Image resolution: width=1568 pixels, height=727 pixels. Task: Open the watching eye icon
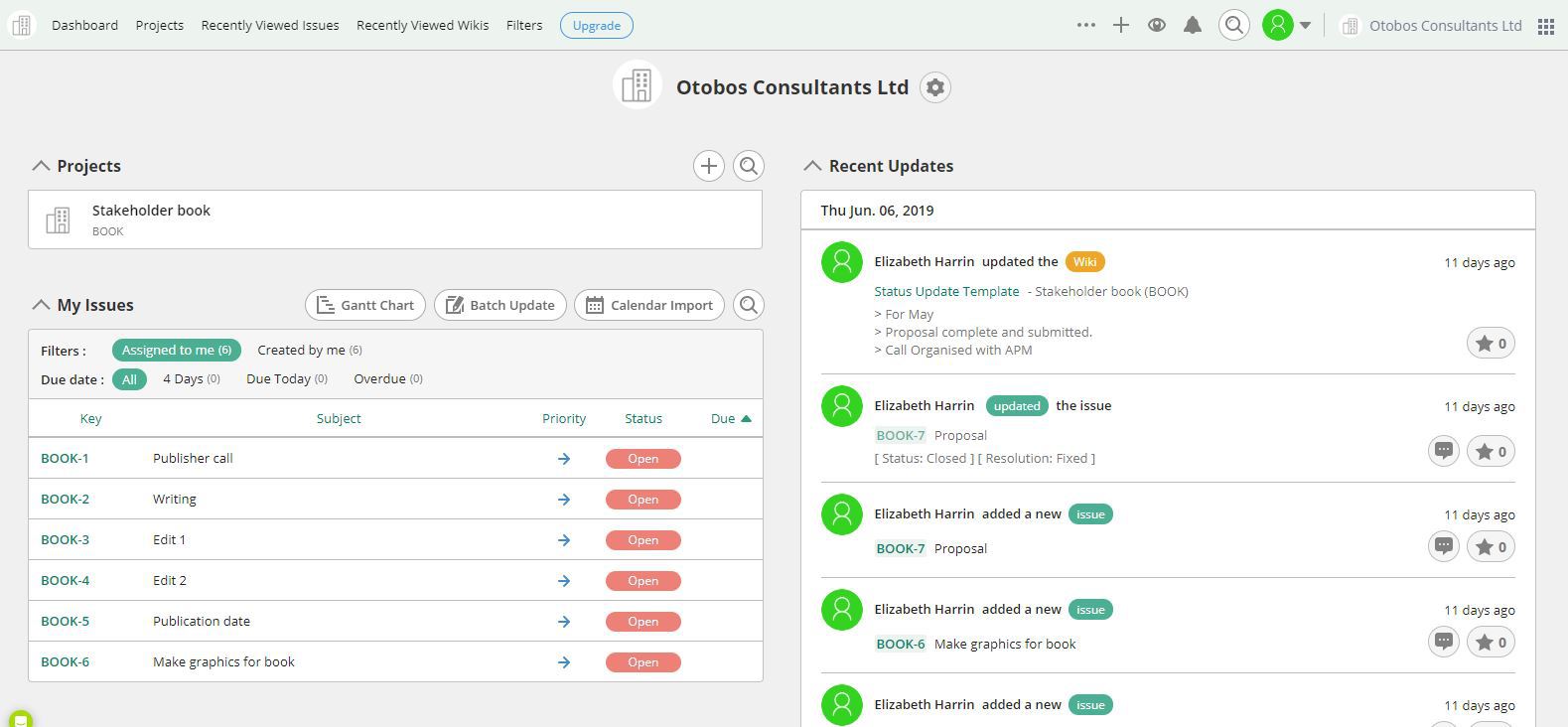[x=1157, y=25]
